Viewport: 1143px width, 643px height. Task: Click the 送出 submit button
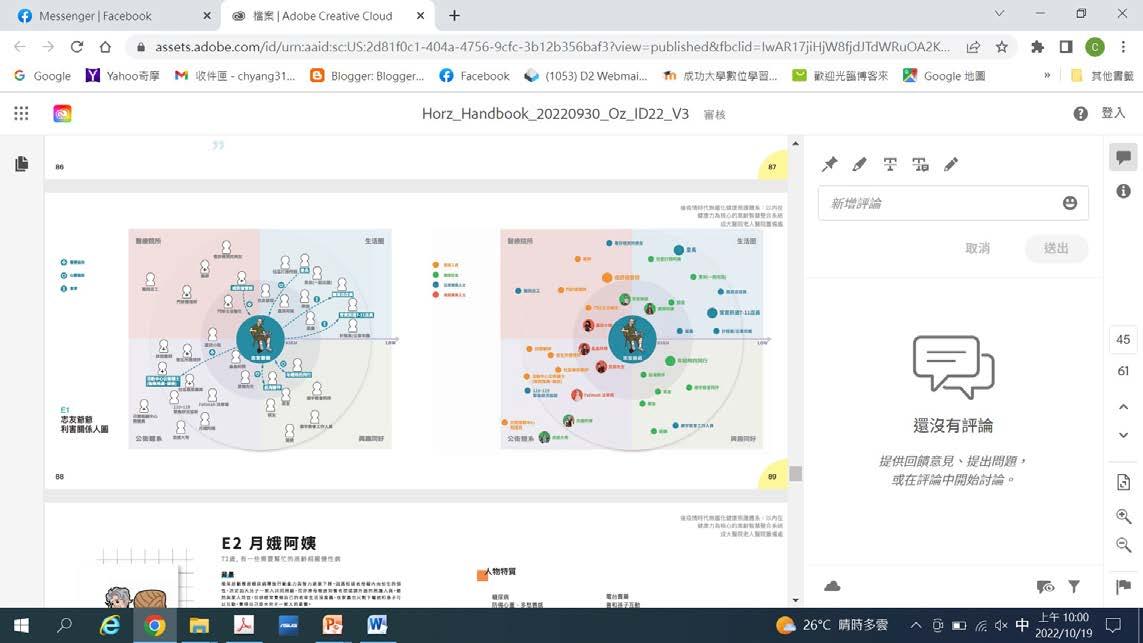[1056, 248]
